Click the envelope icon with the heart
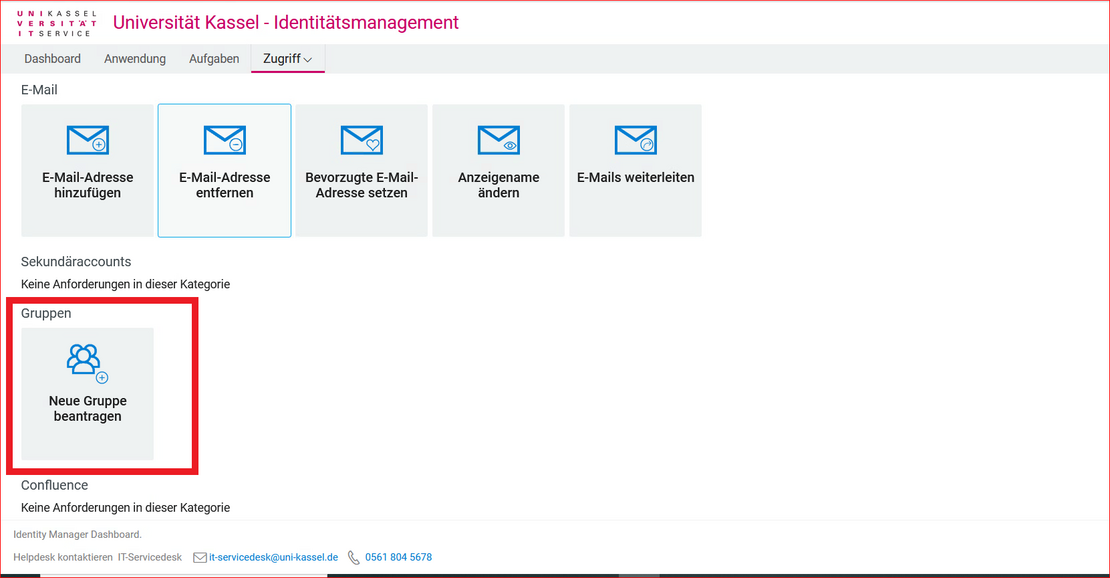1110x578 pixels. [x=361, y=139]
